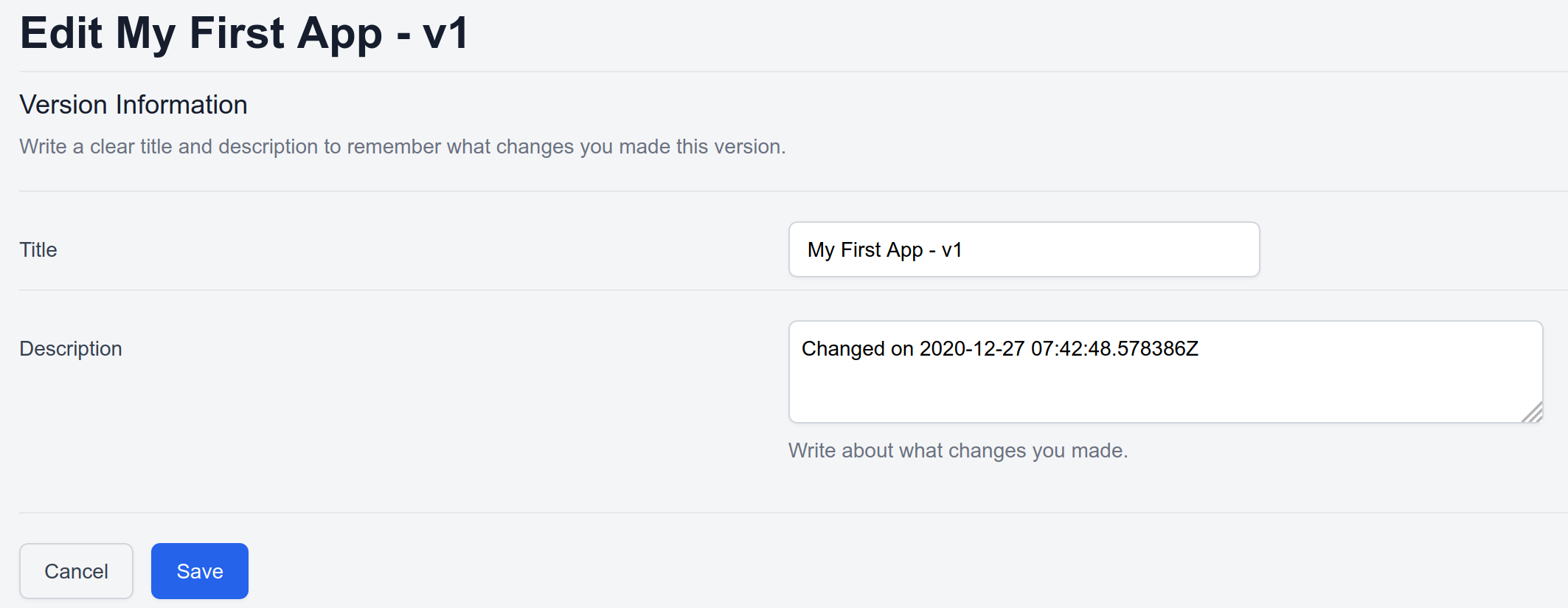Click the 'Description' field label
The height and width of the screenshot is (608, 1568).
tap(71, 349)
